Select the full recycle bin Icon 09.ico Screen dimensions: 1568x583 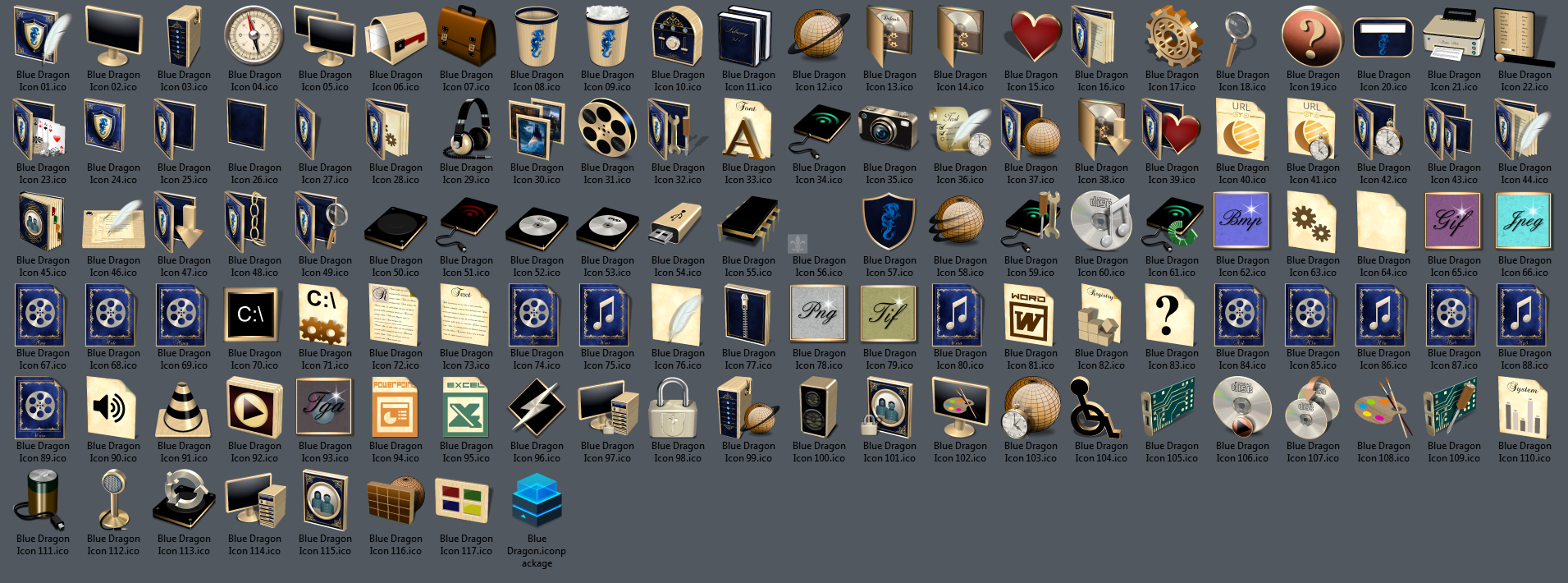(x=607, y=36)
